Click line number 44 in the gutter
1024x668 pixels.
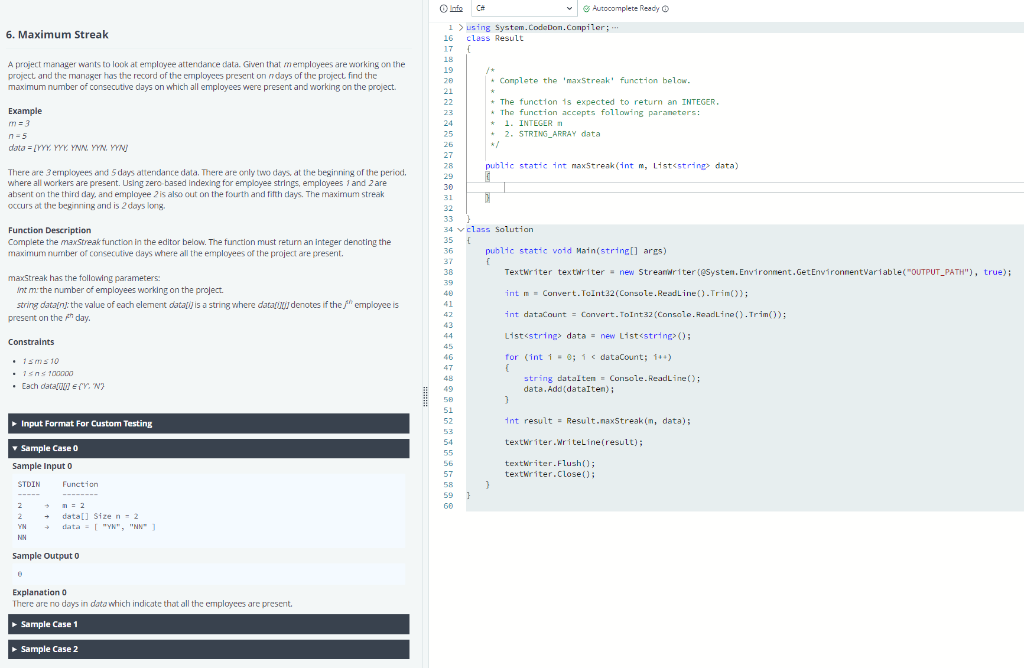pyautogui.click(x=448, y=336)
